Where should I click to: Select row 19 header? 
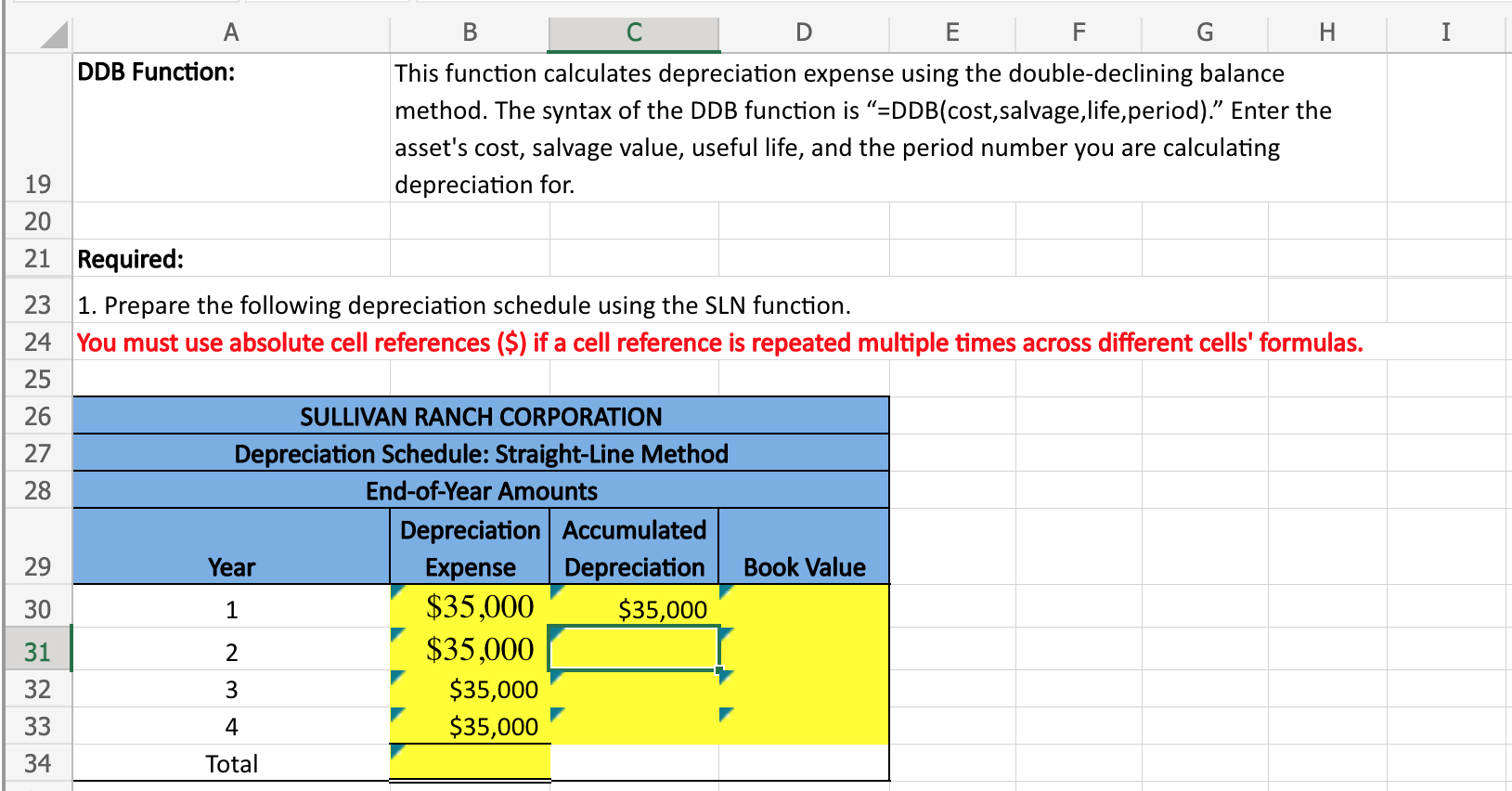point(37,127)
